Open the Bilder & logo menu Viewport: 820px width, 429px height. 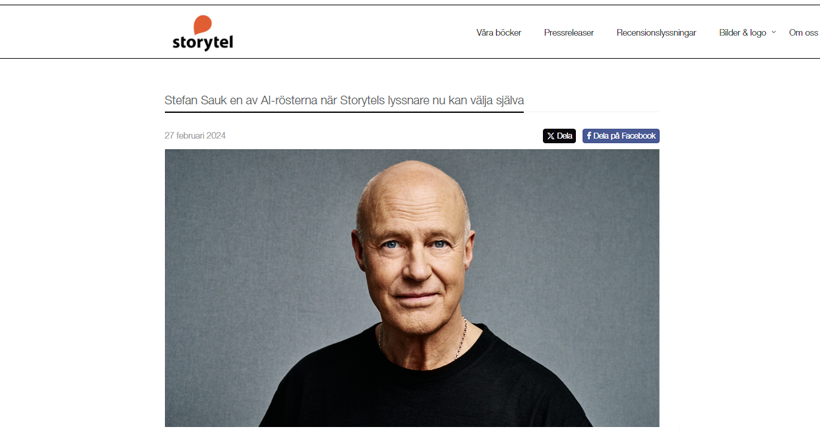pos(742,32)
